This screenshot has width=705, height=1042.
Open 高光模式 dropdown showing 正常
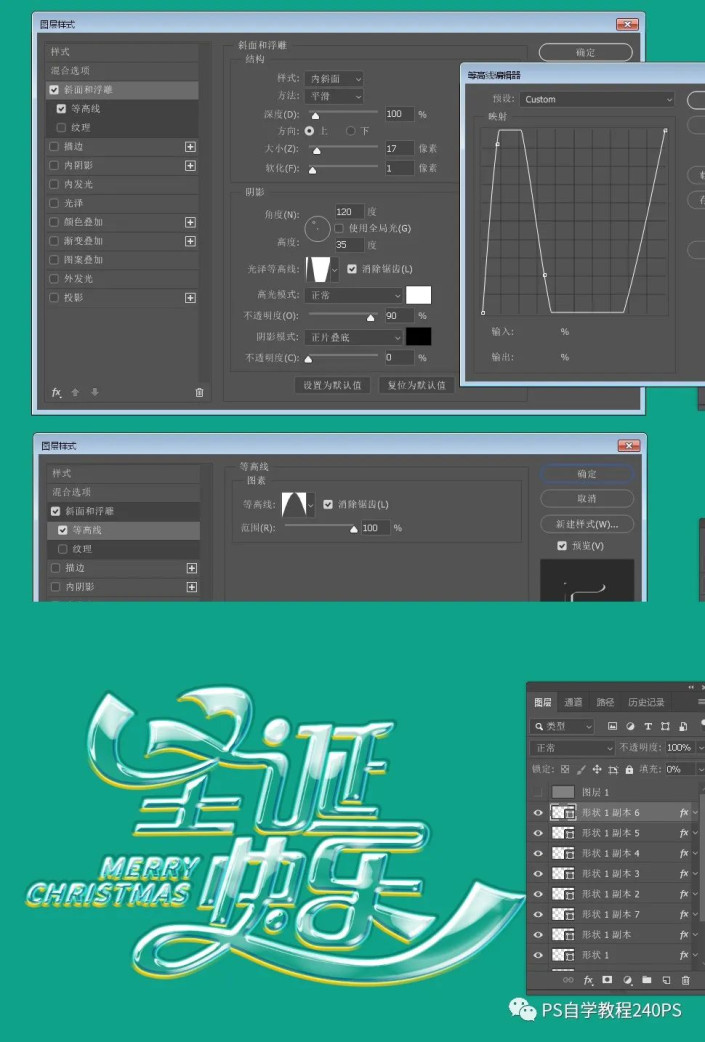[353, 295]
